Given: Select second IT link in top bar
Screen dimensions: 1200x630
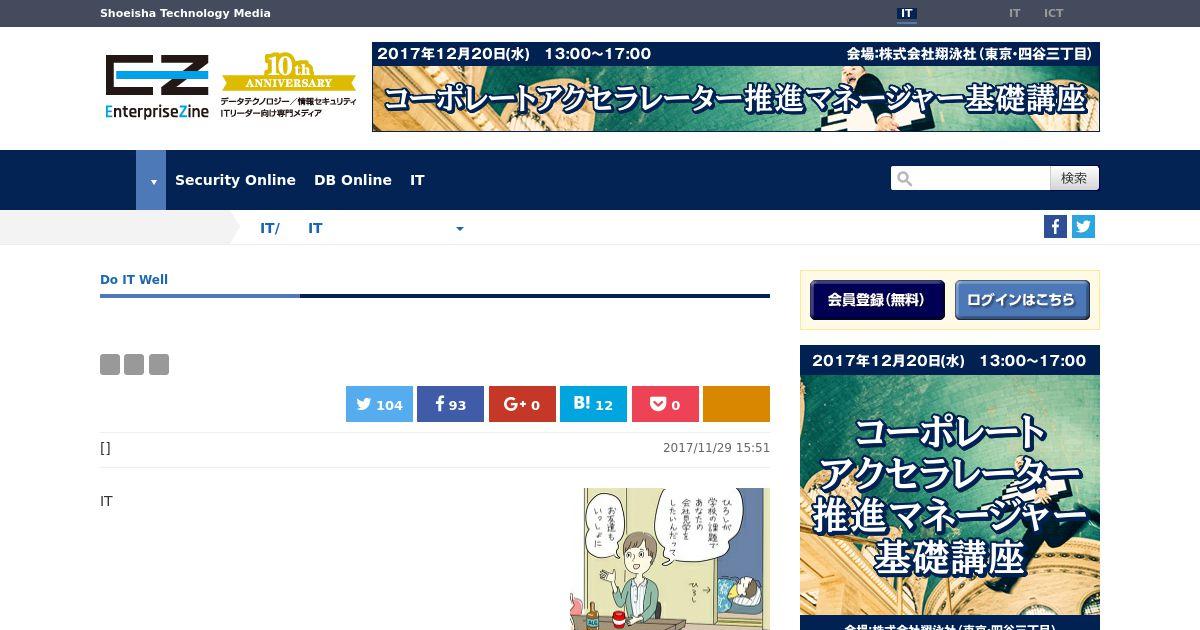Looking at the screenshot, I should 1014,13.
